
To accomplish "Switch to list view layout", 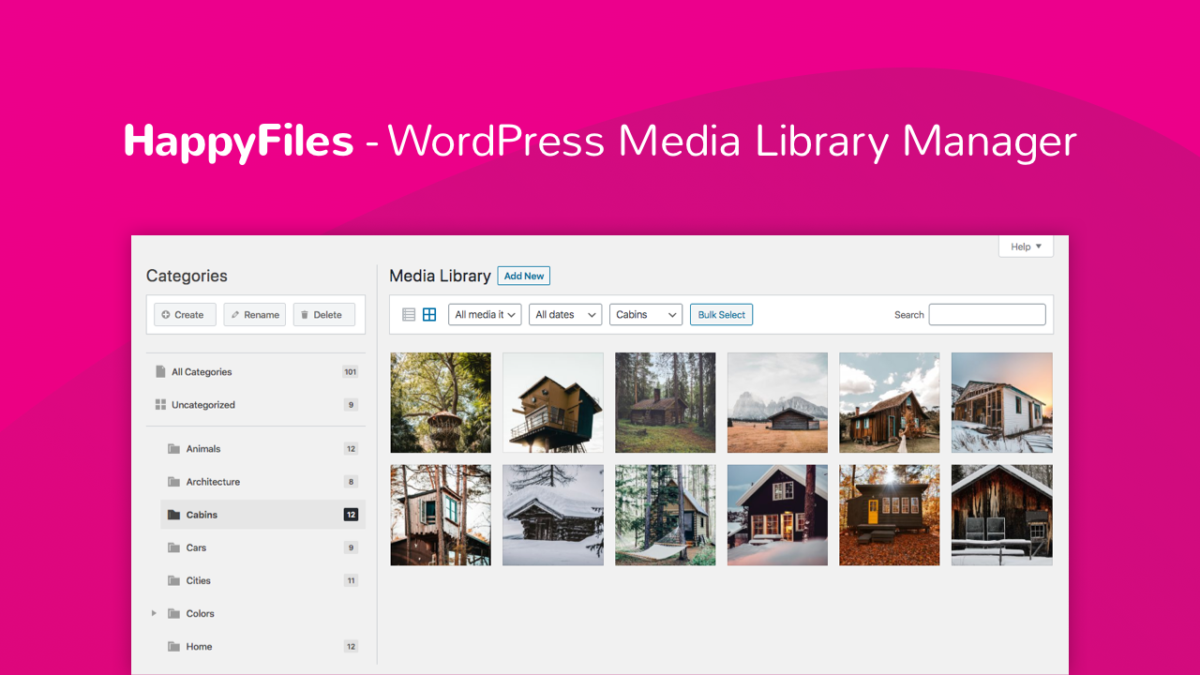I will [408, 314].
